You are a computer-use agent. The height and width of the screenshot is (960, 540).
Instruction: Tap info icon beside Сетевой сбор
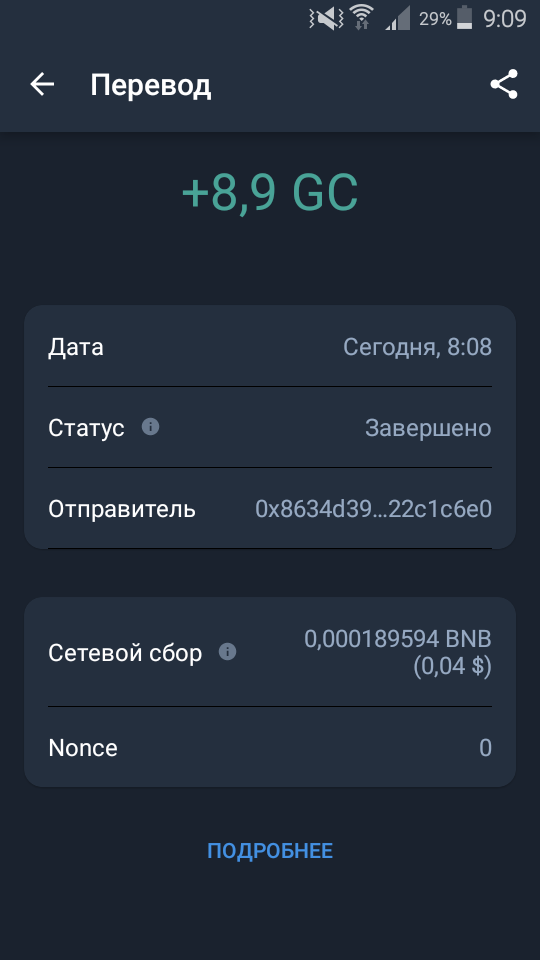(227, 652)
